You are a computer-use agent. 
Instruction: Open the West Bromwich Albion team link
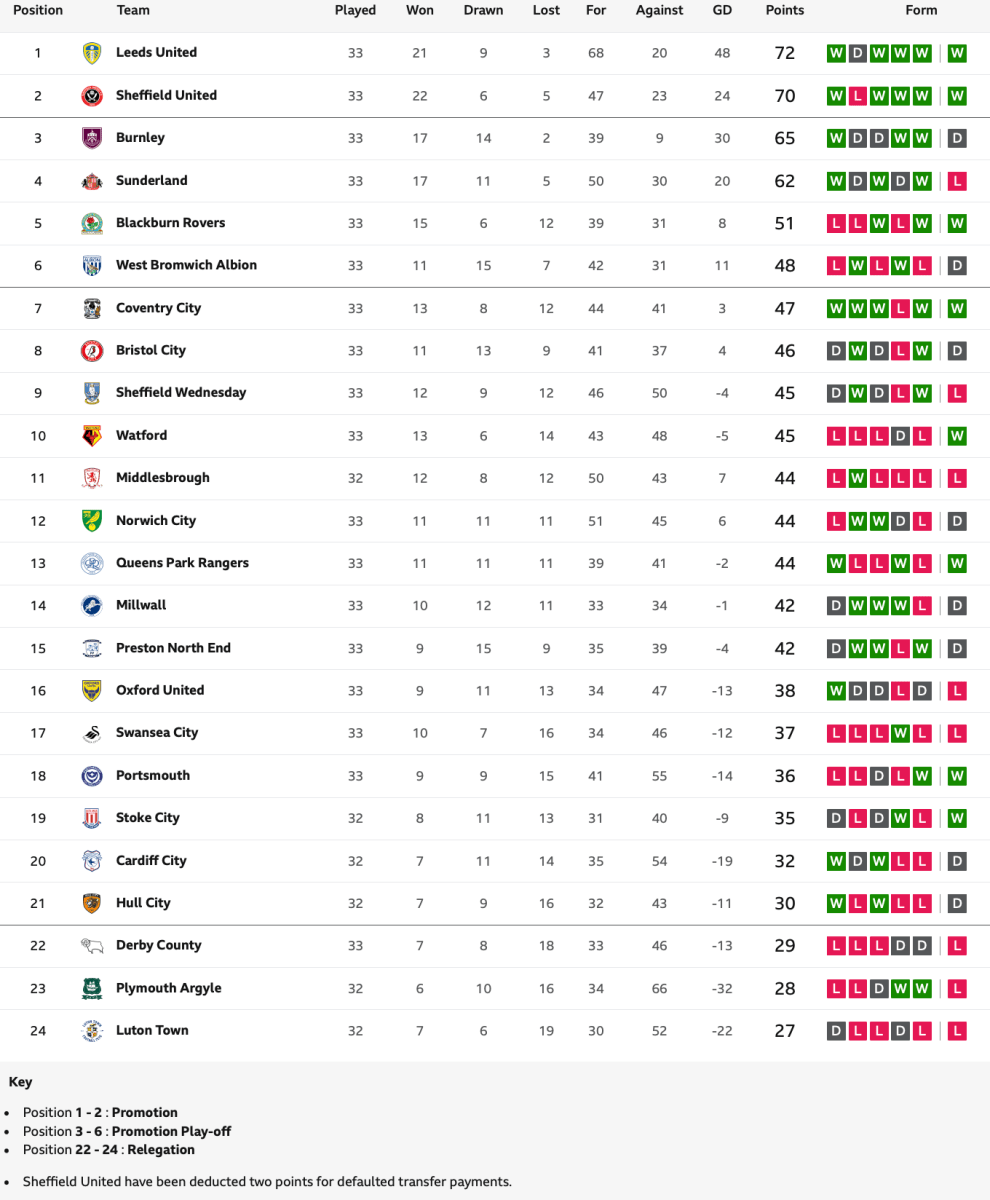point(186,265)
